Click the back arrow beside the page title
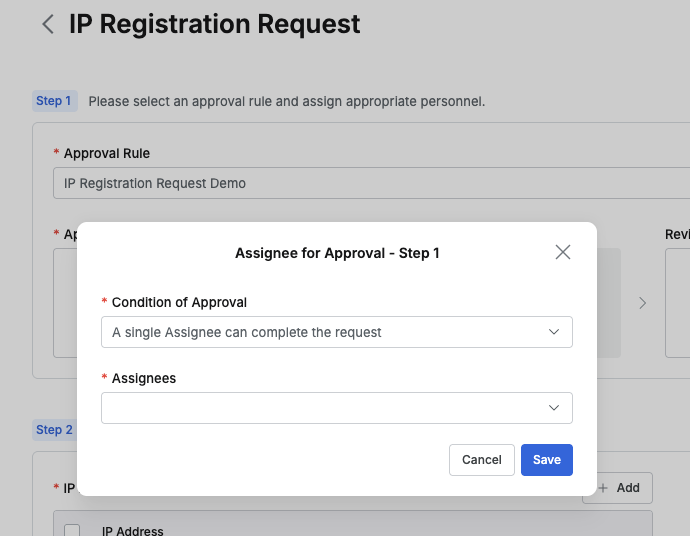This screenshot has height=536, width=690. (47, 25)
